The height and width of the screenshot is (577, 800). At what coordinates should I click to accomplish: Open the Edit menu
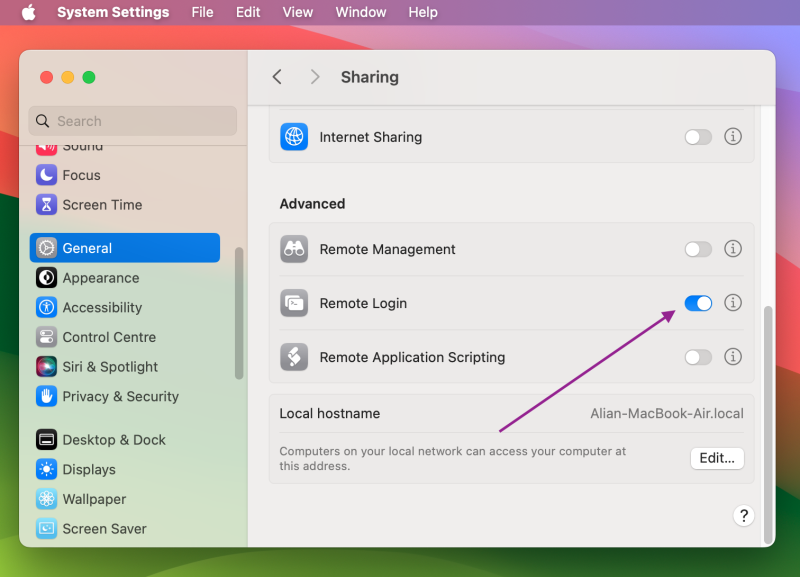pyautogui.click(x=248, y=12)
